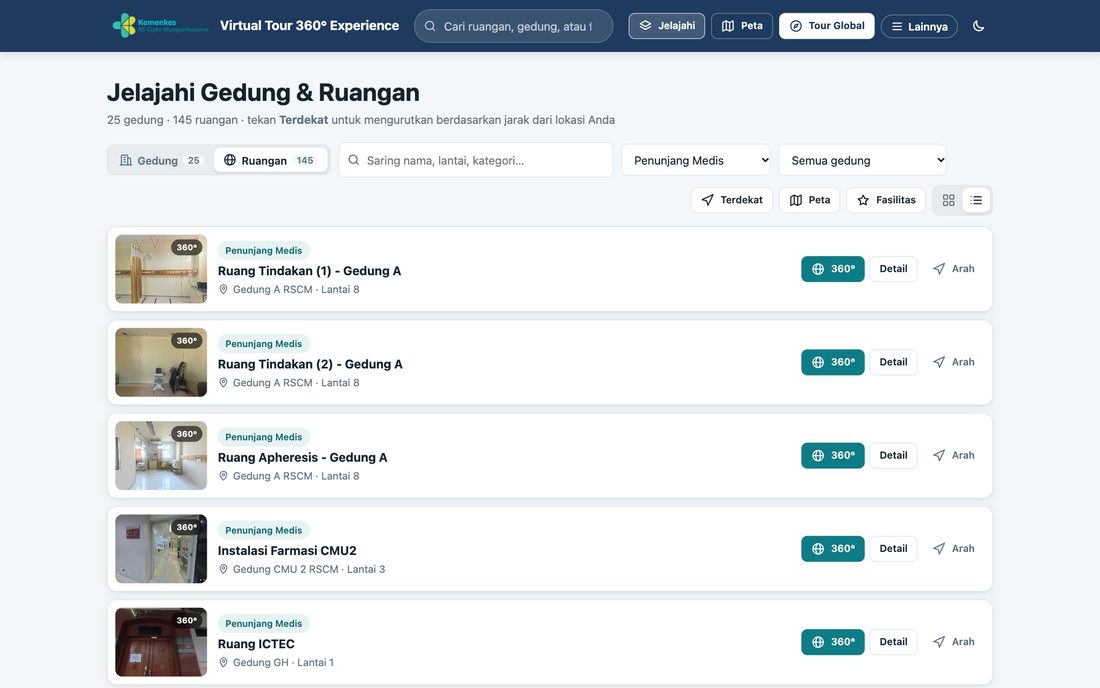Screen dimensions: 1100x688
Task: Click the Saring nama filter field
Action: (476, 160)
